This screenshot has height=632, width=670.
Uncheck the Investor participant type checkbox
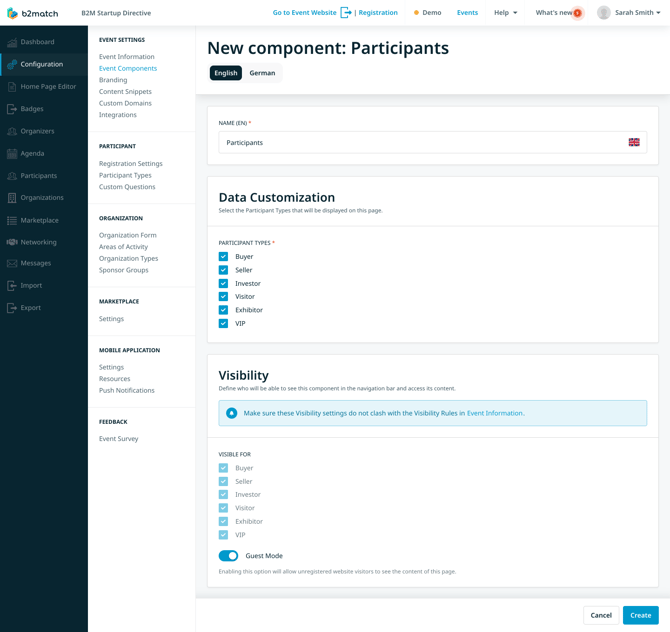coord(223,284)
